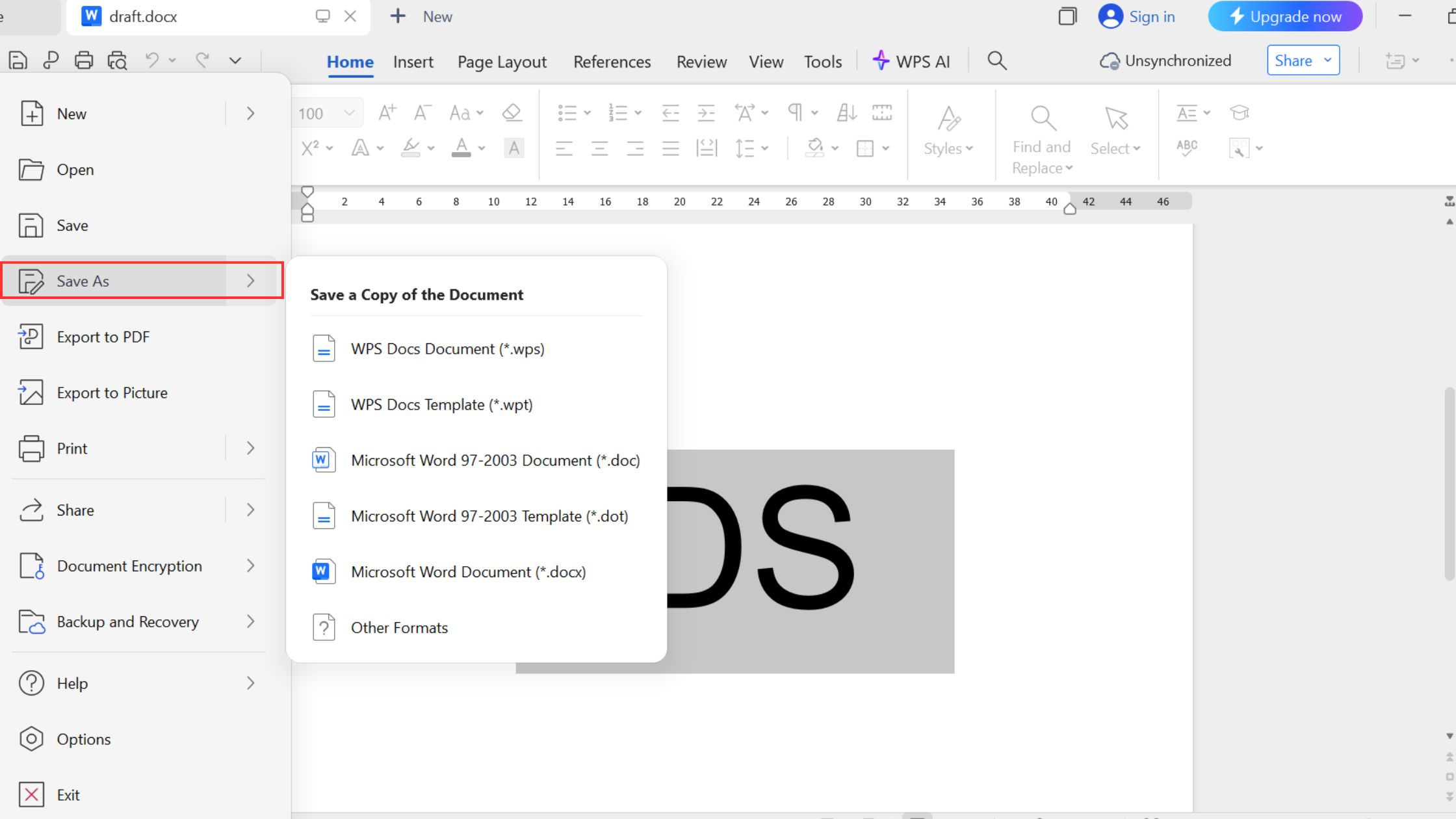Choose Save from the file menu
Viewport: 1456px width, 819px height.
tap(139, 226)
